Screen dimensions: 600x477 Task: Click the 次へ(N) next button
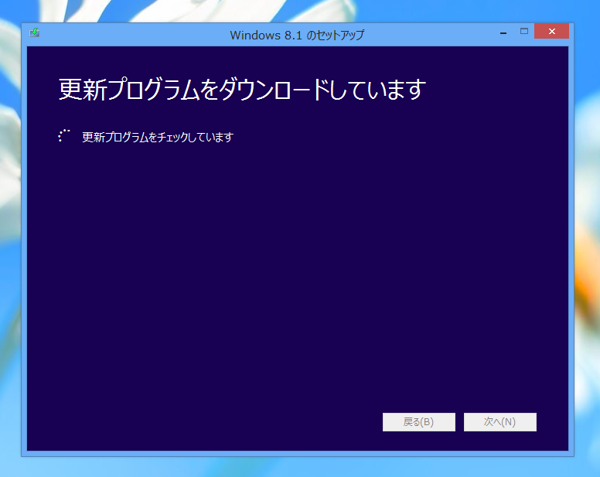tap(500, 422)
